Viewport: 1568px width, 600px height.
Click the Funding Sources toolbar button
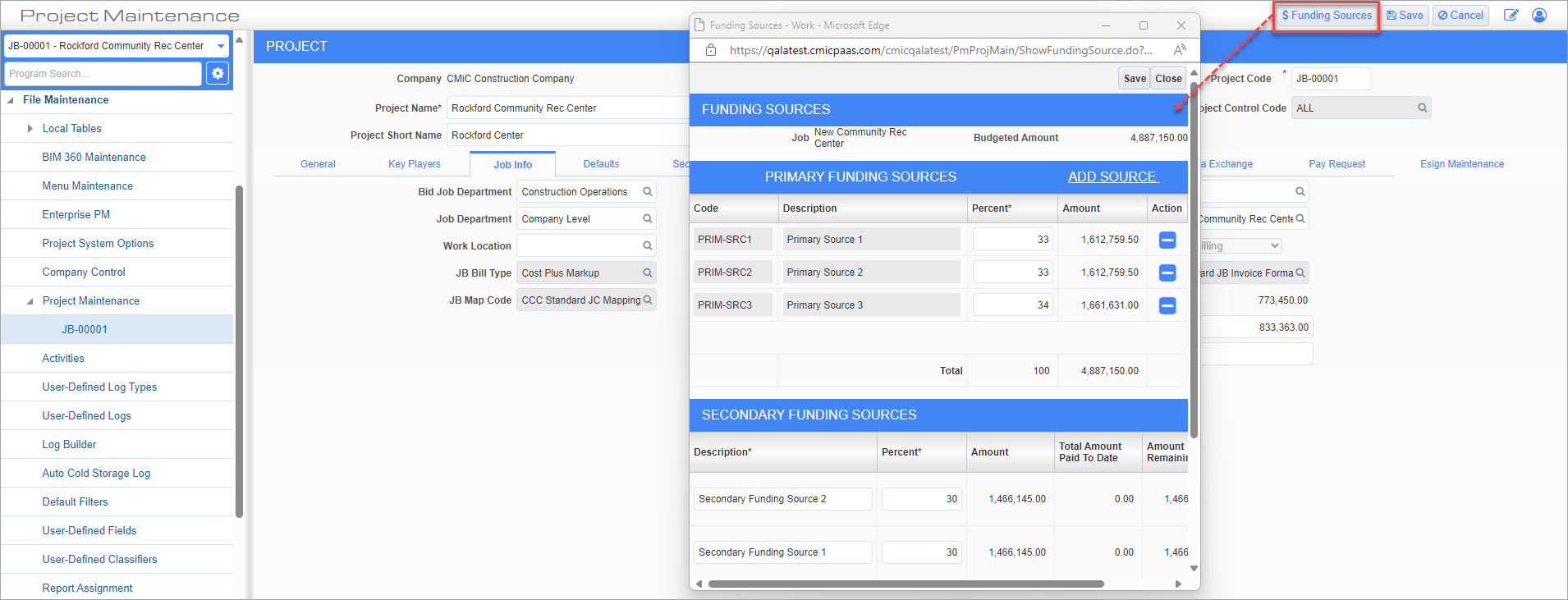pyautogui.click(x=1327, y=16)
